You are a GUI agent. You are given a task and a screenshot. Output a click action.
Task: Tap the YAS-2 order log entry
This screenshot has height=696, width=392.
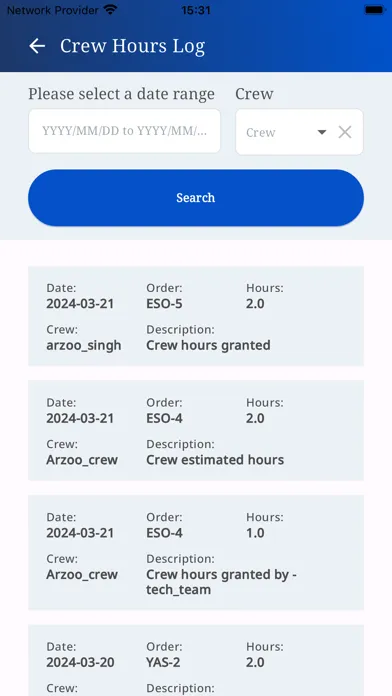pos(196,660)
